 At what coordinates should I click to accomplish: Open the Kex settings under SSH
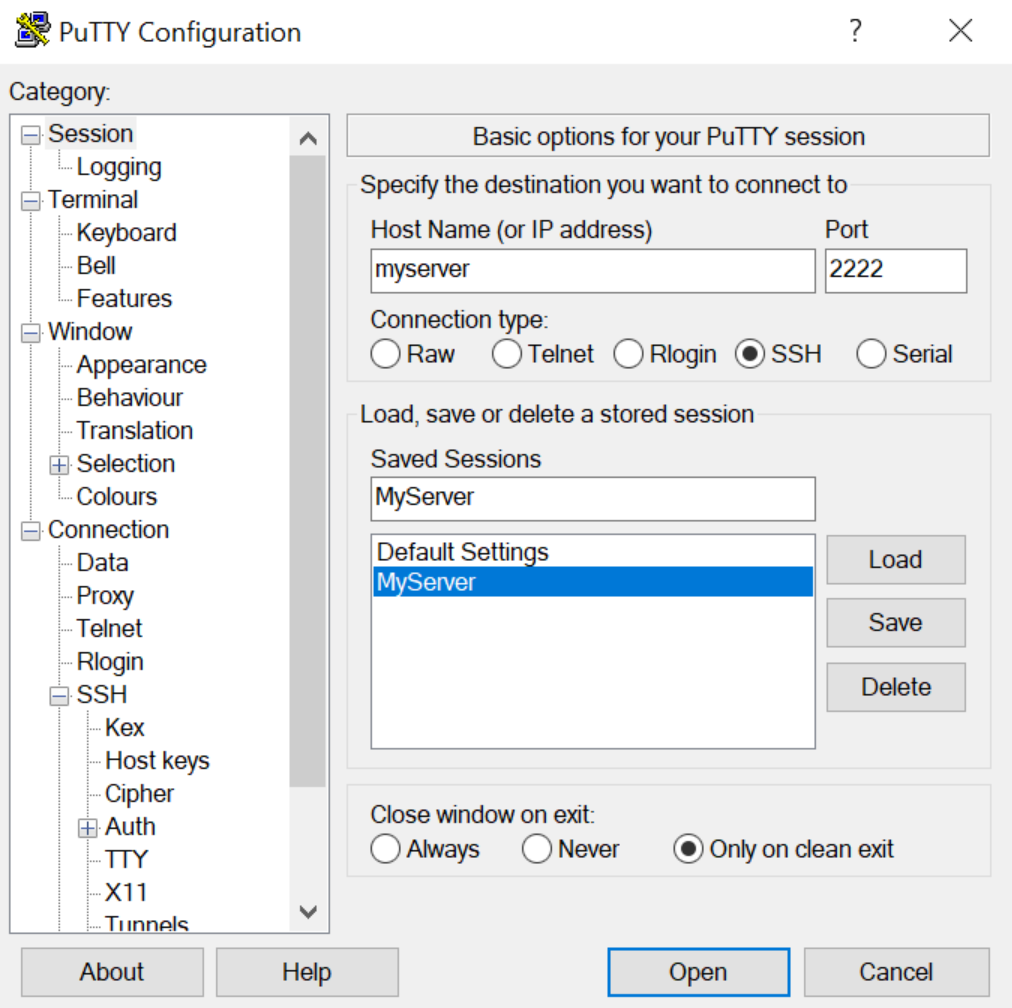click(x=123, y=727)
